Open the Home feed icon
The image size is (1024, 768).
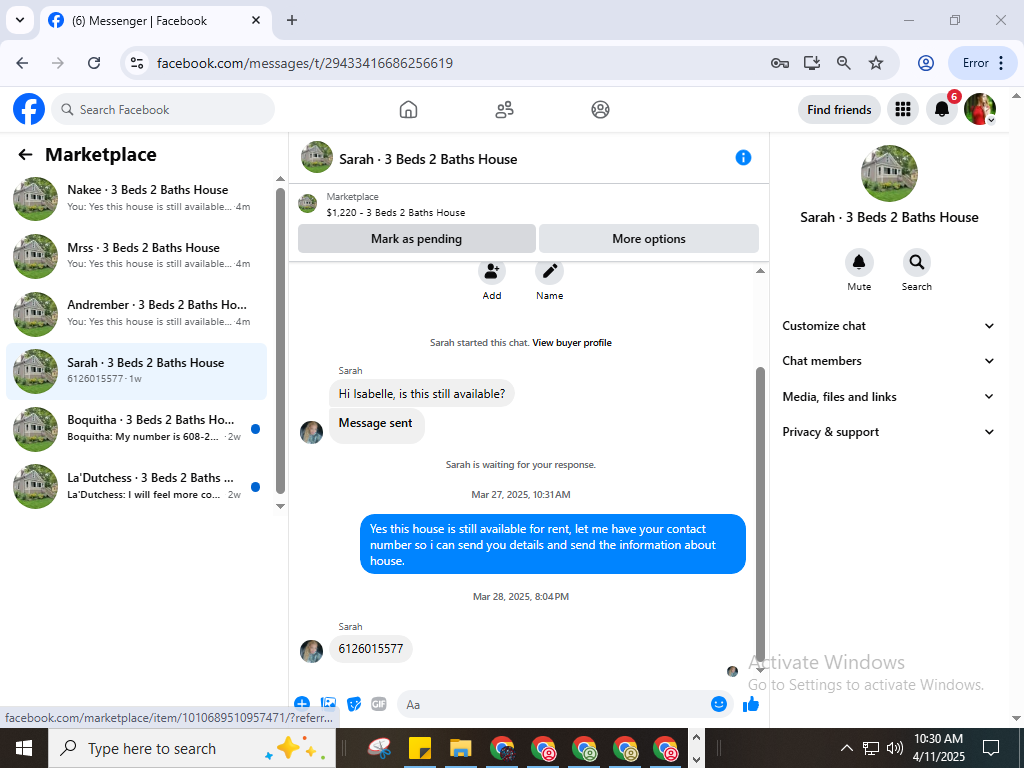pos(408,109)
